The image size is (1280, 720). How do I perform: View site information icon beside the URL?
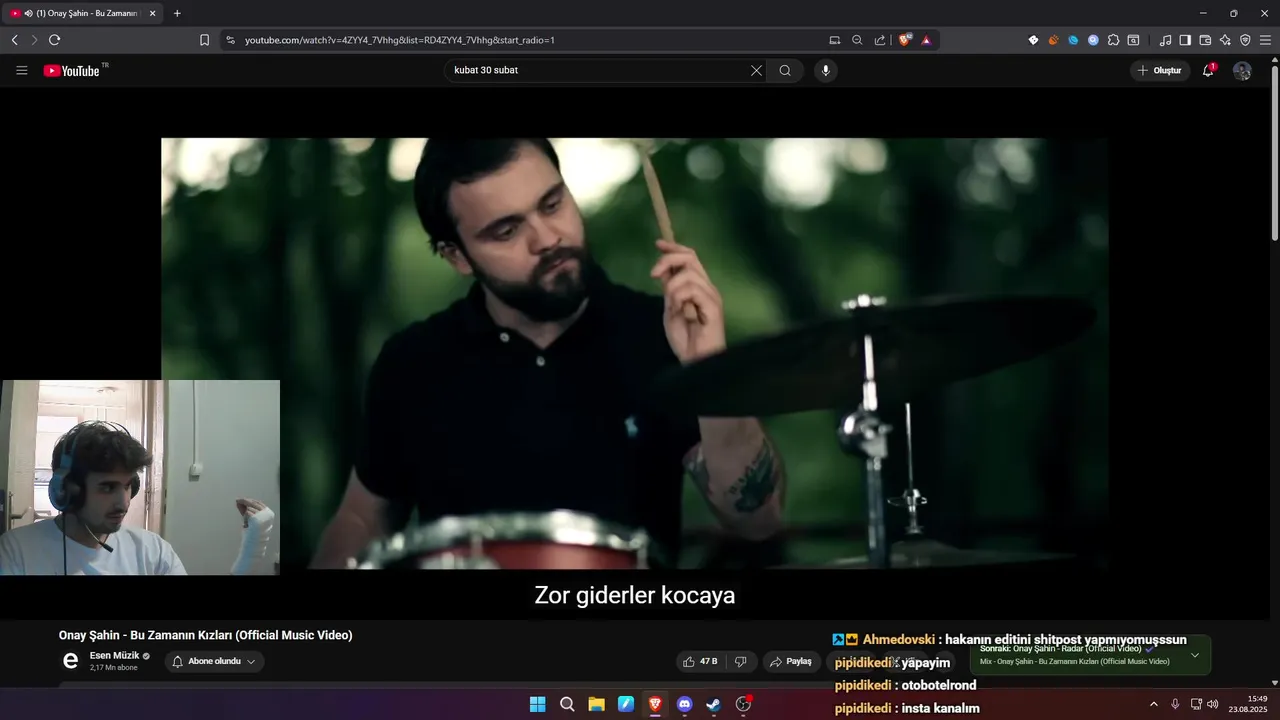tap(230, 40)
